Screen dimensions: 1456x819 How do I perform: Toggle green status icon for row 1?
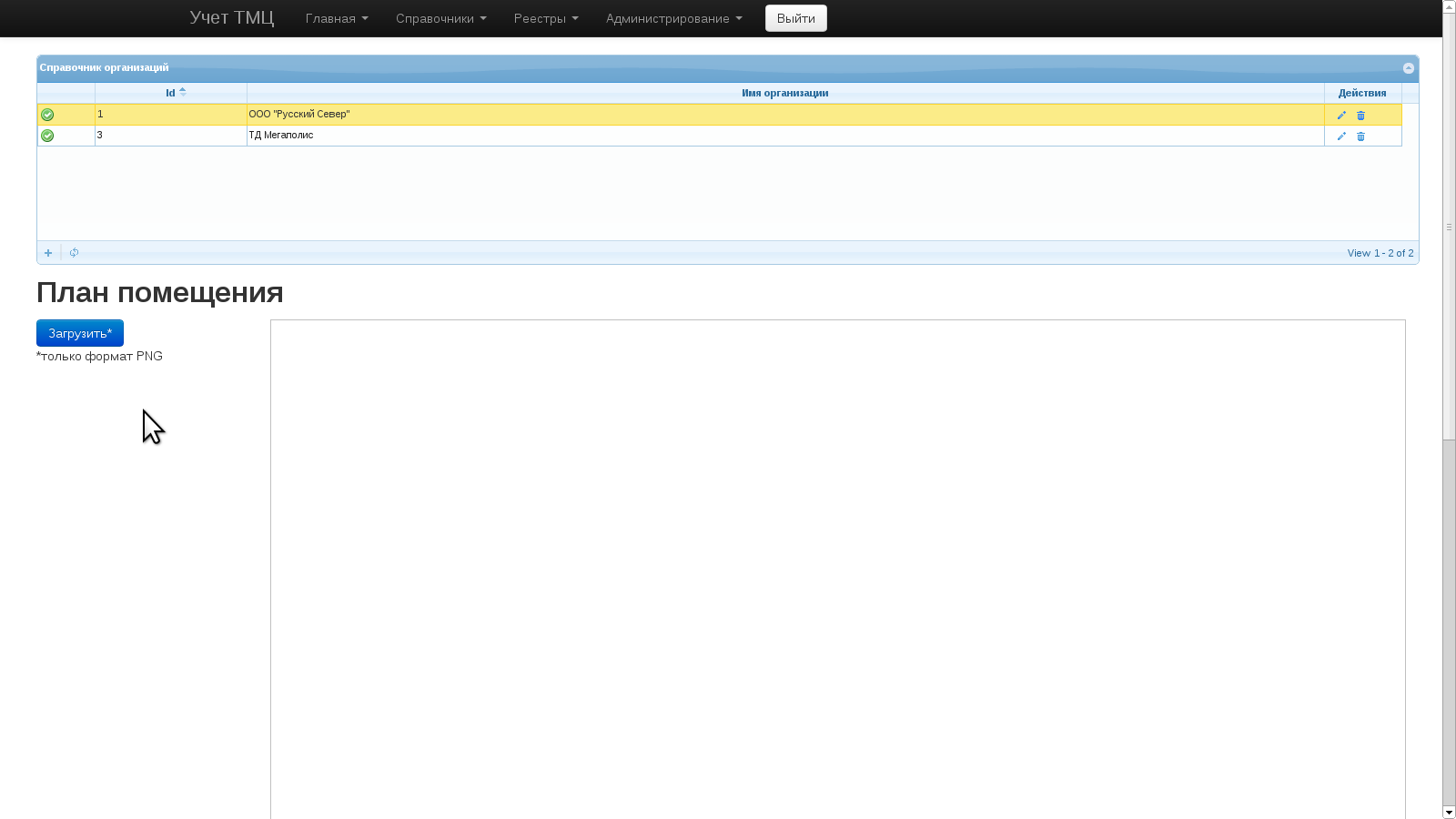click(x=47, y=115)
